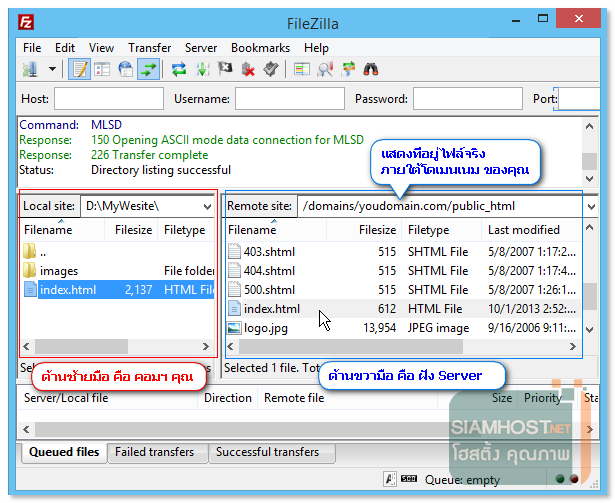Viewport: 615px width, 503px height.
Task: Click the reconnect to last server icon
Action: pyautogui.click(x=271, y=69)
